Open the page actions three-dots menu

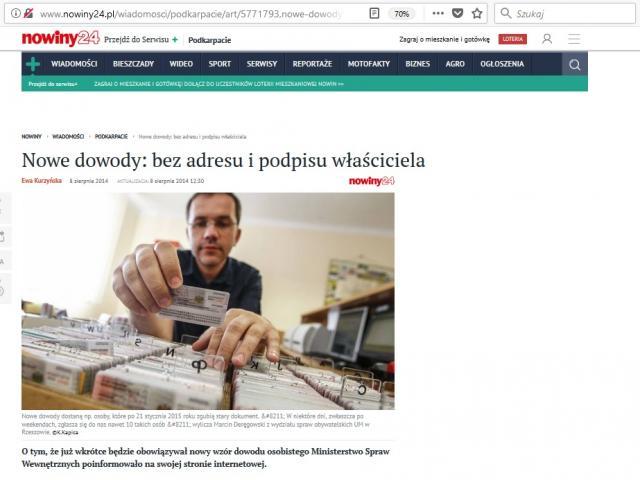point(438,13)
